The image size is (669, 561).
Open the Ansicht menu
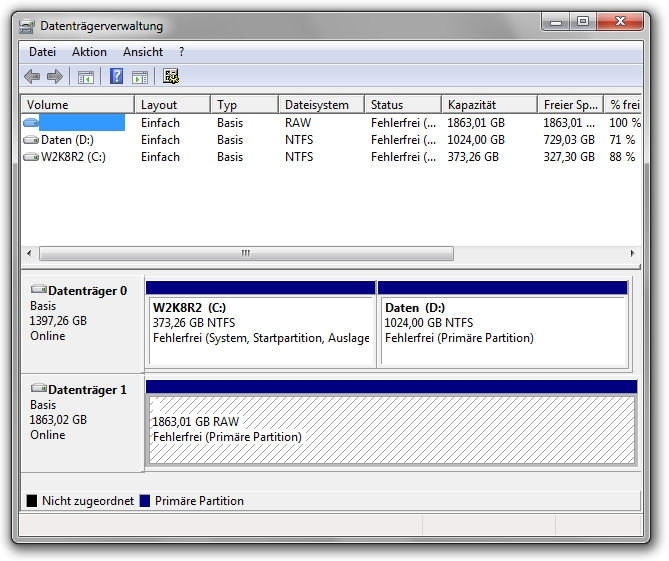tap(143, 52)
